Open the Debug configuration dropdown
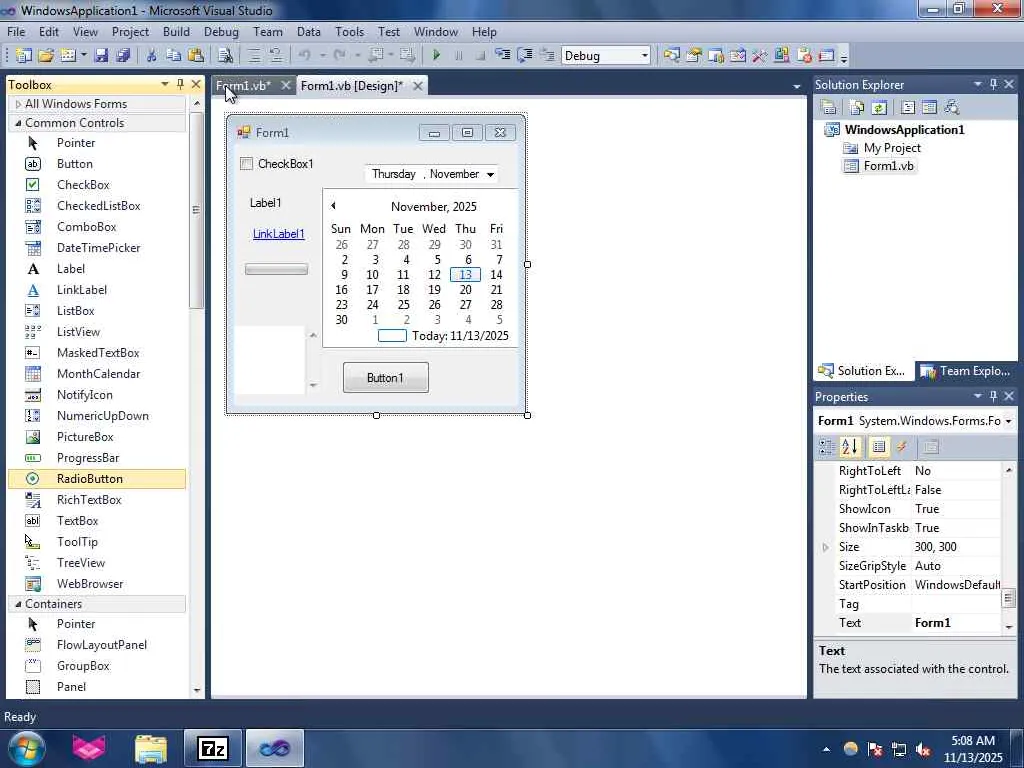The height and width of the screenshot is (768, 1024). 644,56
